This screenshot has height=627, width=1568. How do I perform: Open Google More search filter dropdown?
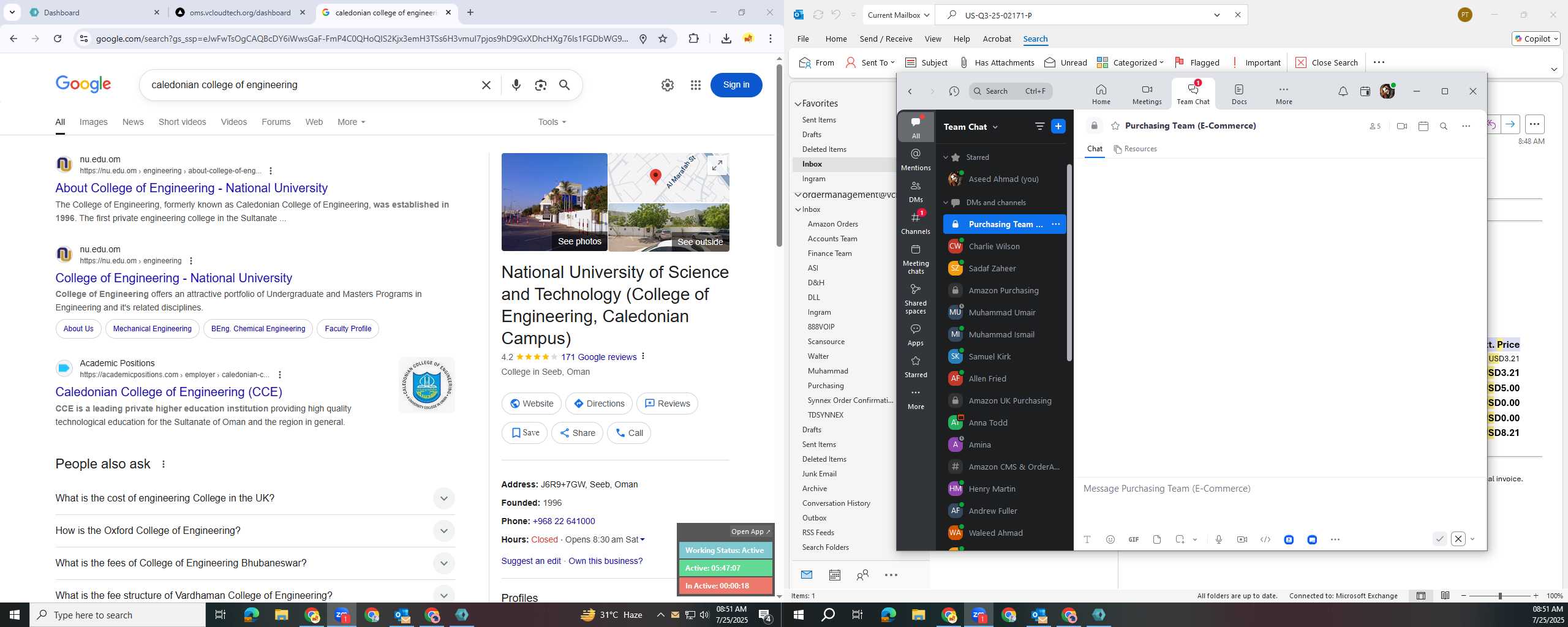[x=351, y=122]
